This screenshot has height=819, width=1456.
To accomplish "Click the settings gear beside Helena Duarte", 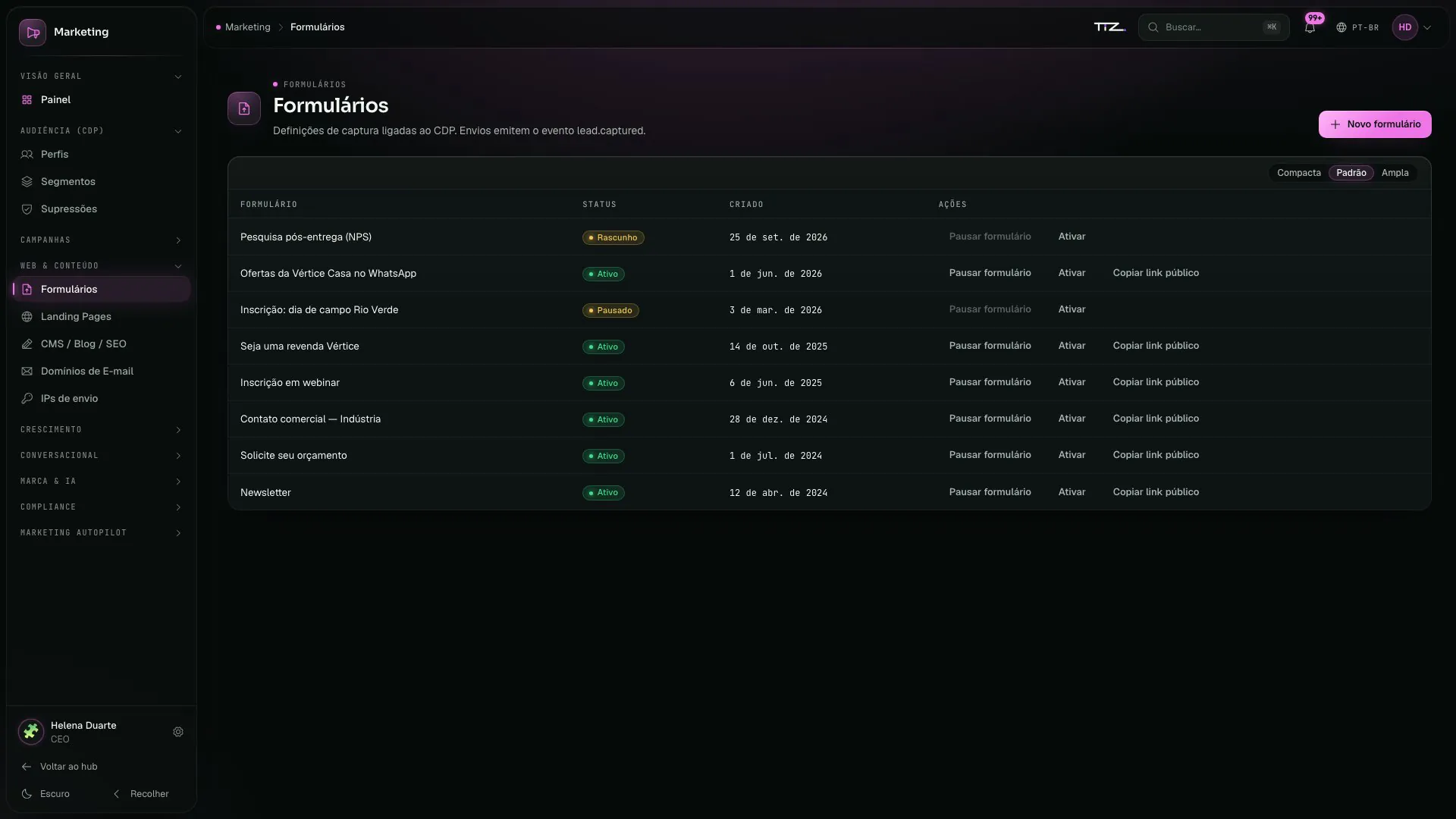I will (x=178, y=732).
